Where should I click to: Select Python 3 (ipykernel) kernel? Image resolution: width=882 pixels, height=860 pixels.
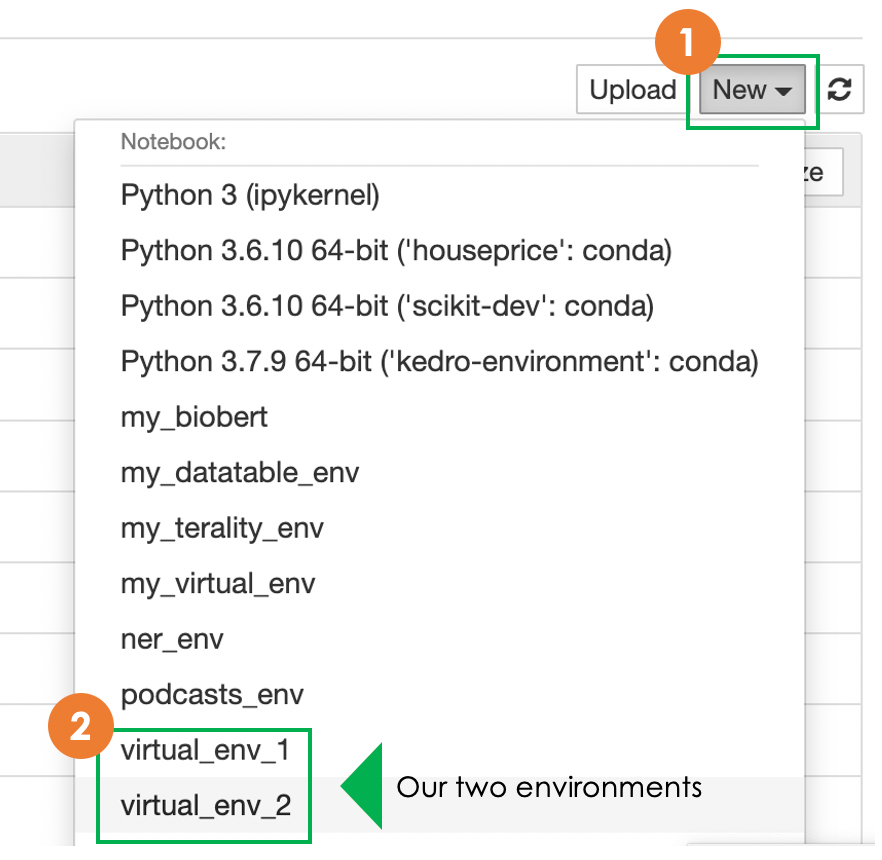tap(249, 195)
